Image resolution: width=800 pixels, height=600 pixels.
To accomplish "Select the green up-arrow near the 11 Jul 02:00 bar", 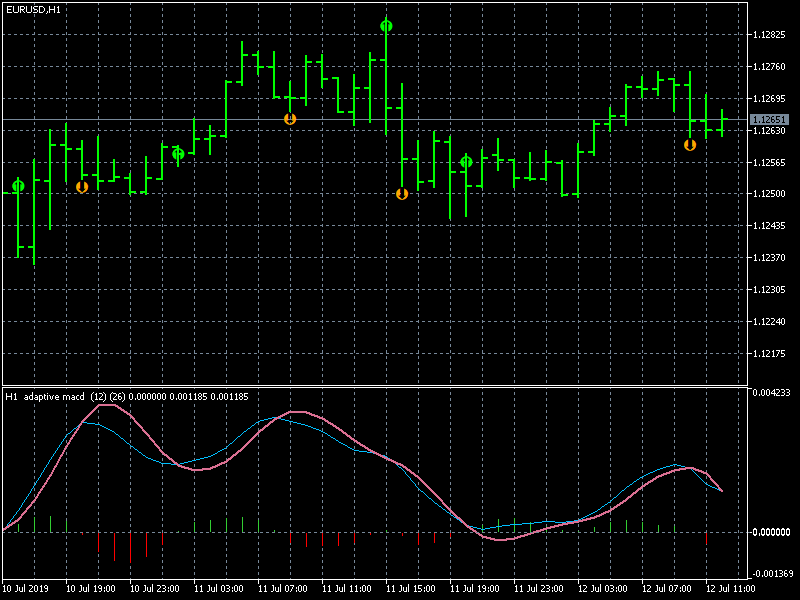I will click(178, 154).
